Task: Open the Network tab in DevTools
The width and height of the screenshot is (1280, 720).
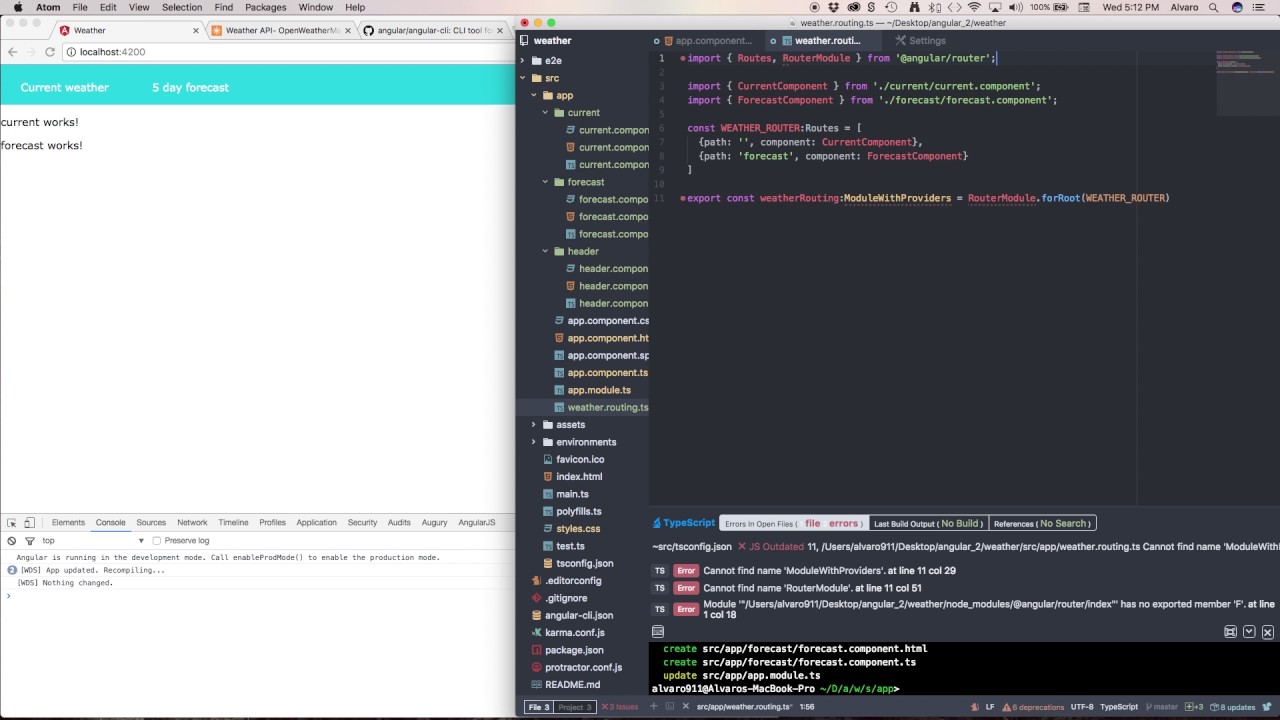Action: [x=192, y=523]
